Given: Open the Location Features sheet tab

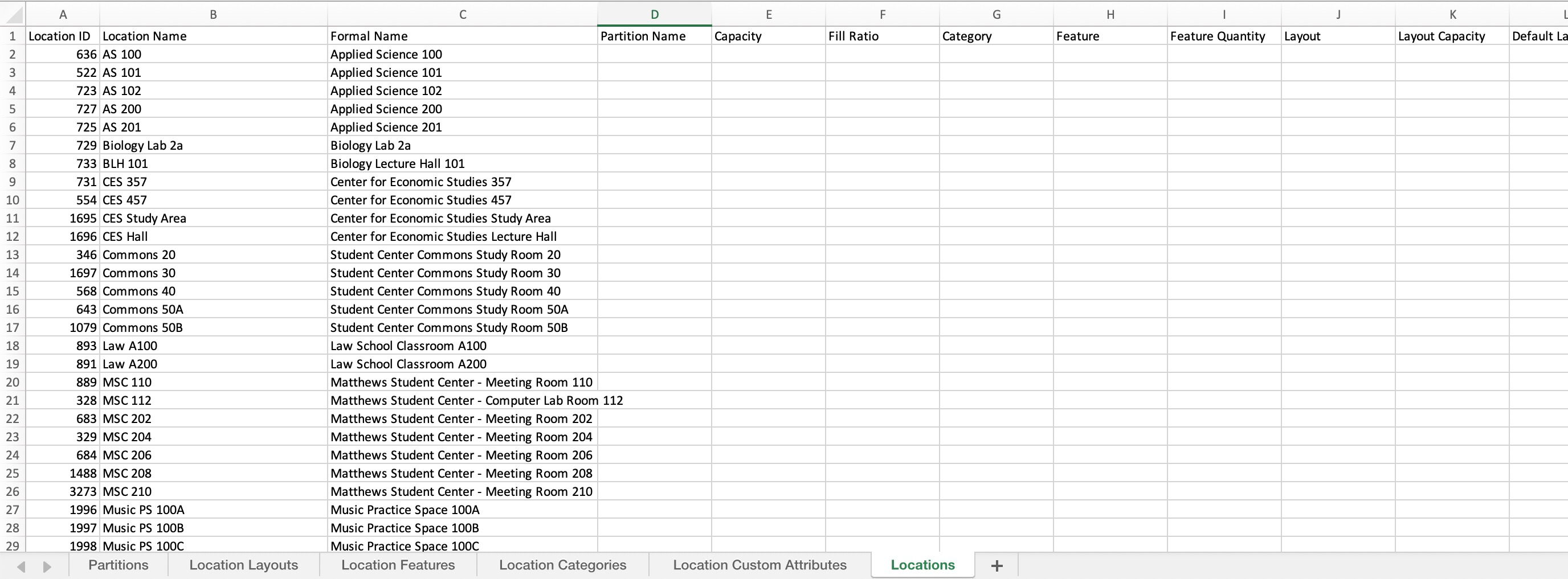Looking at the screenshot, I should [398, 565].
